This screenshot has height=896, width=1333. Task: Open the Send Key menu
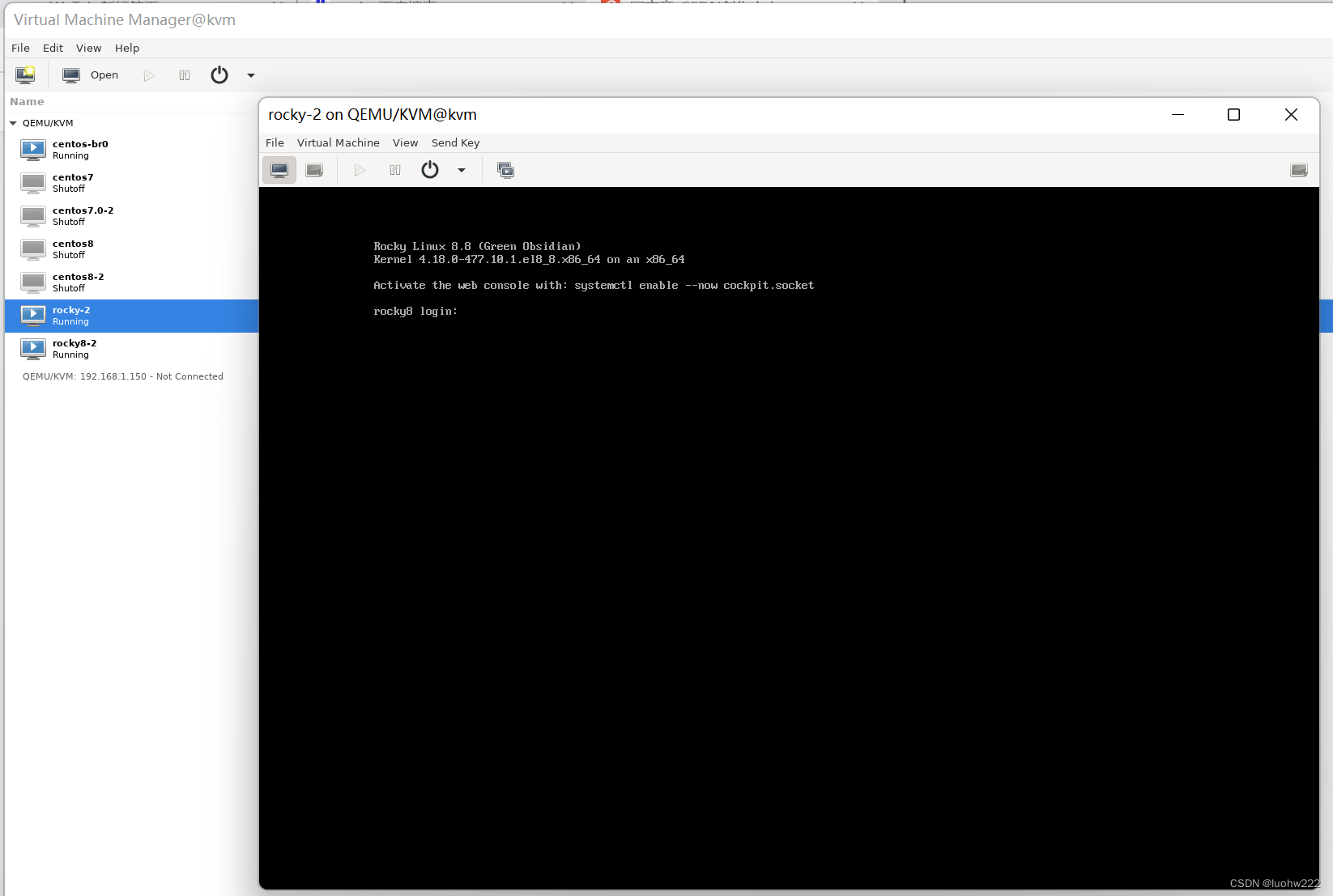point(455,142)
